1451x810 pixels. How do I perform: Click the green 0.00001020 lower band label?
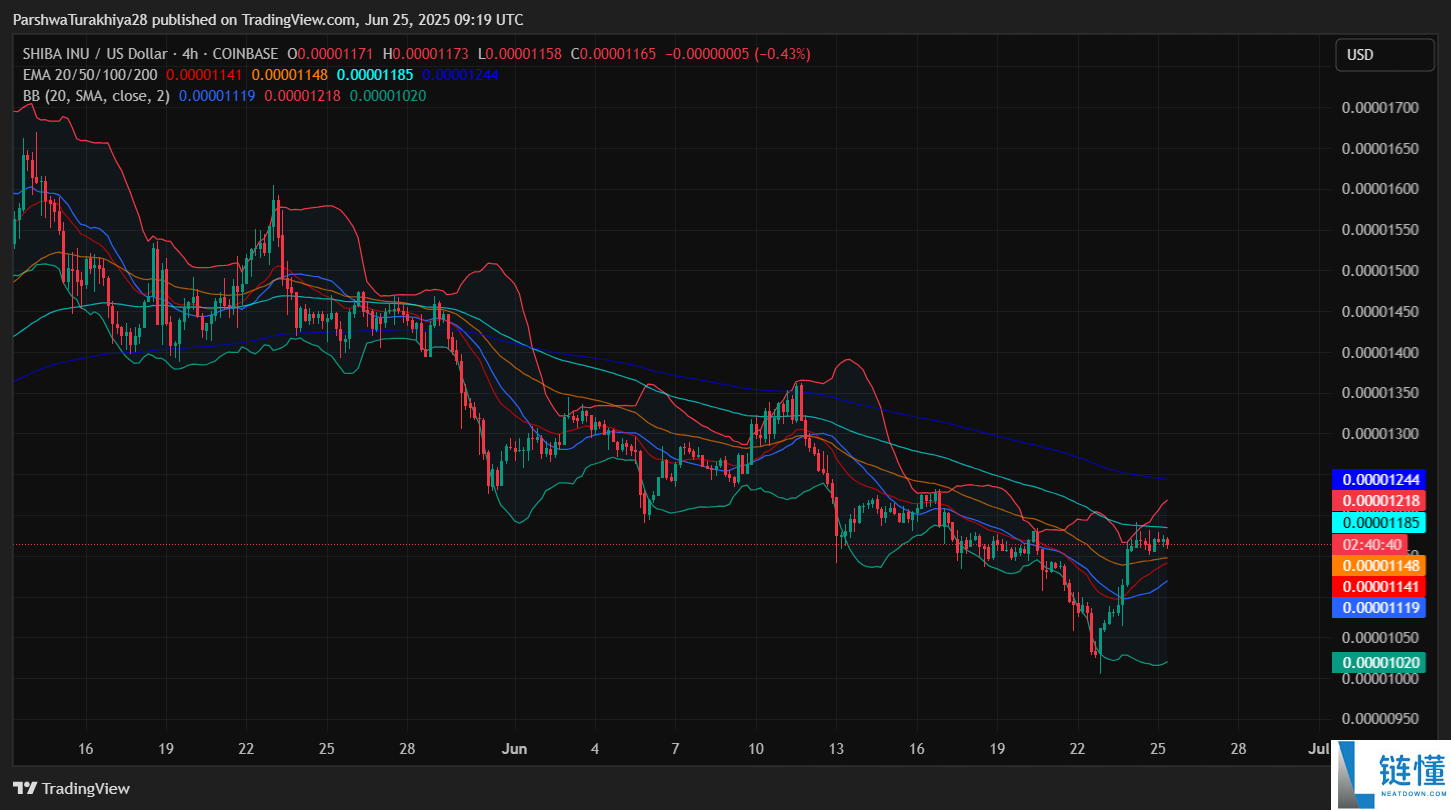[1381, 662]
